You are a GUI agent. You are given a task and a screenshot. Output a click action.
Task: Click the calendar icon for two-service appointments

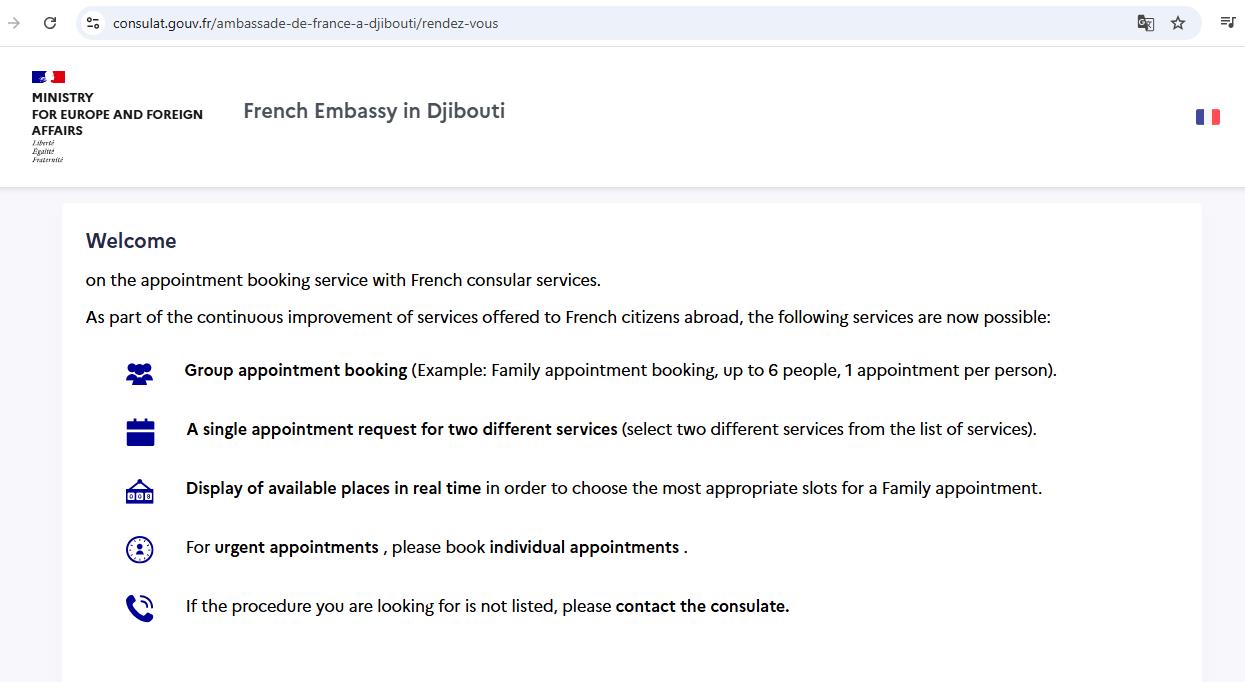[139, 430]
